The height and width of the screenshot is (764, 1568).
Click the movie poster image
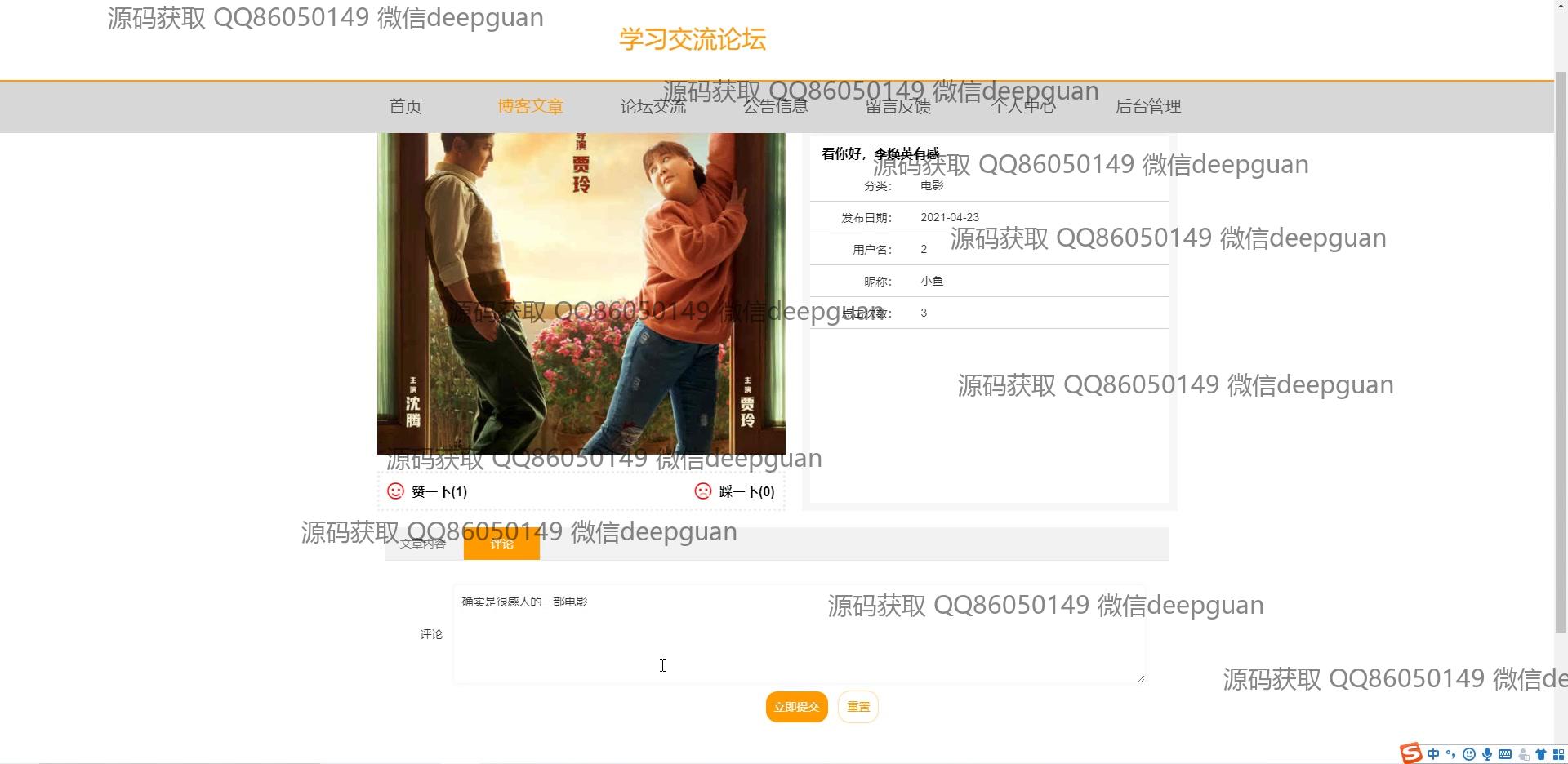(581, 294)
